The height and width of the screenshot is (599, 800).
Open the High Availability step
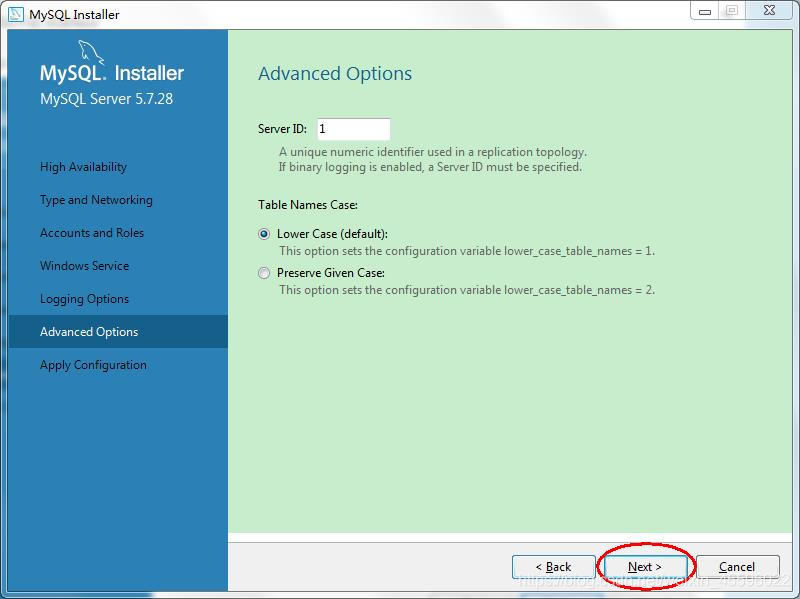tap(83, 167)
